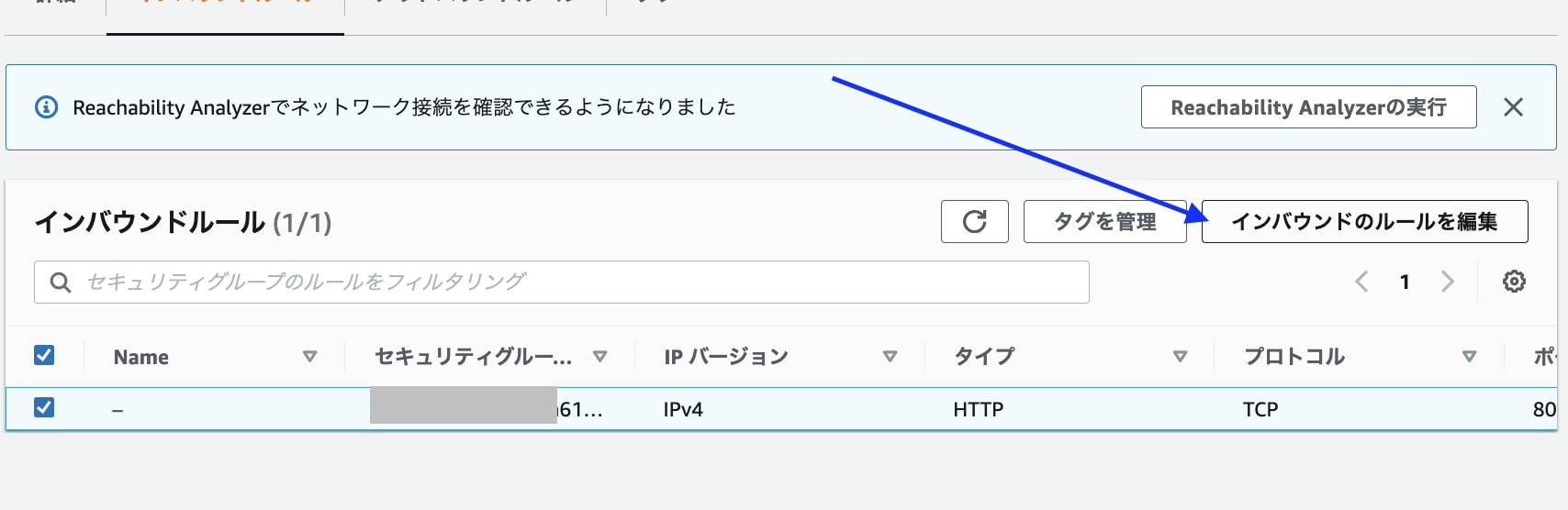Viewport: 1568px width, 510px height.
Task: Sort by the Name column arrow
Action: [309, 357]
